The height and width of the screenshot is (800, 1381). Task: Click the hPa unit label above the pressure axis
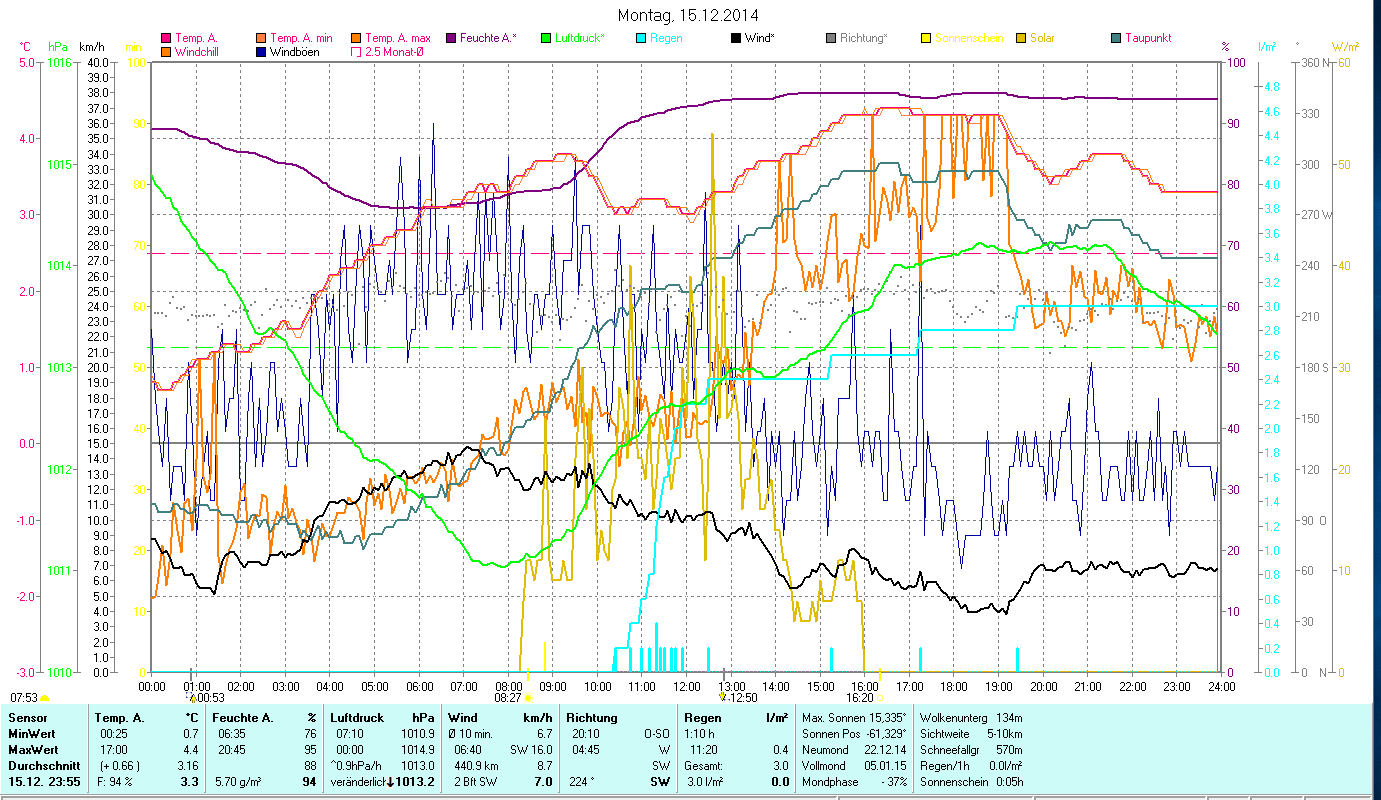tap(58, 47)
